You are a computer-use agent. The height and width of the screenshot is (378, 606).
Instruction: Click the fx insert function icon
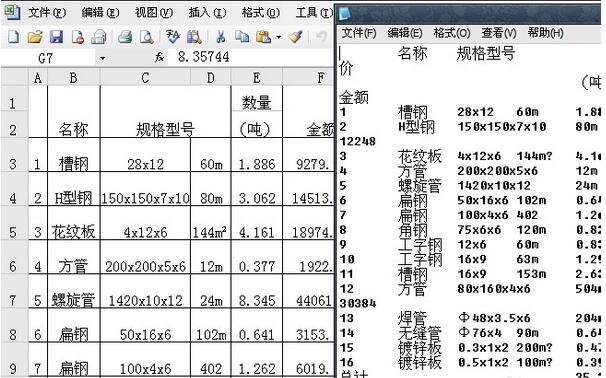tap(159, 58)
